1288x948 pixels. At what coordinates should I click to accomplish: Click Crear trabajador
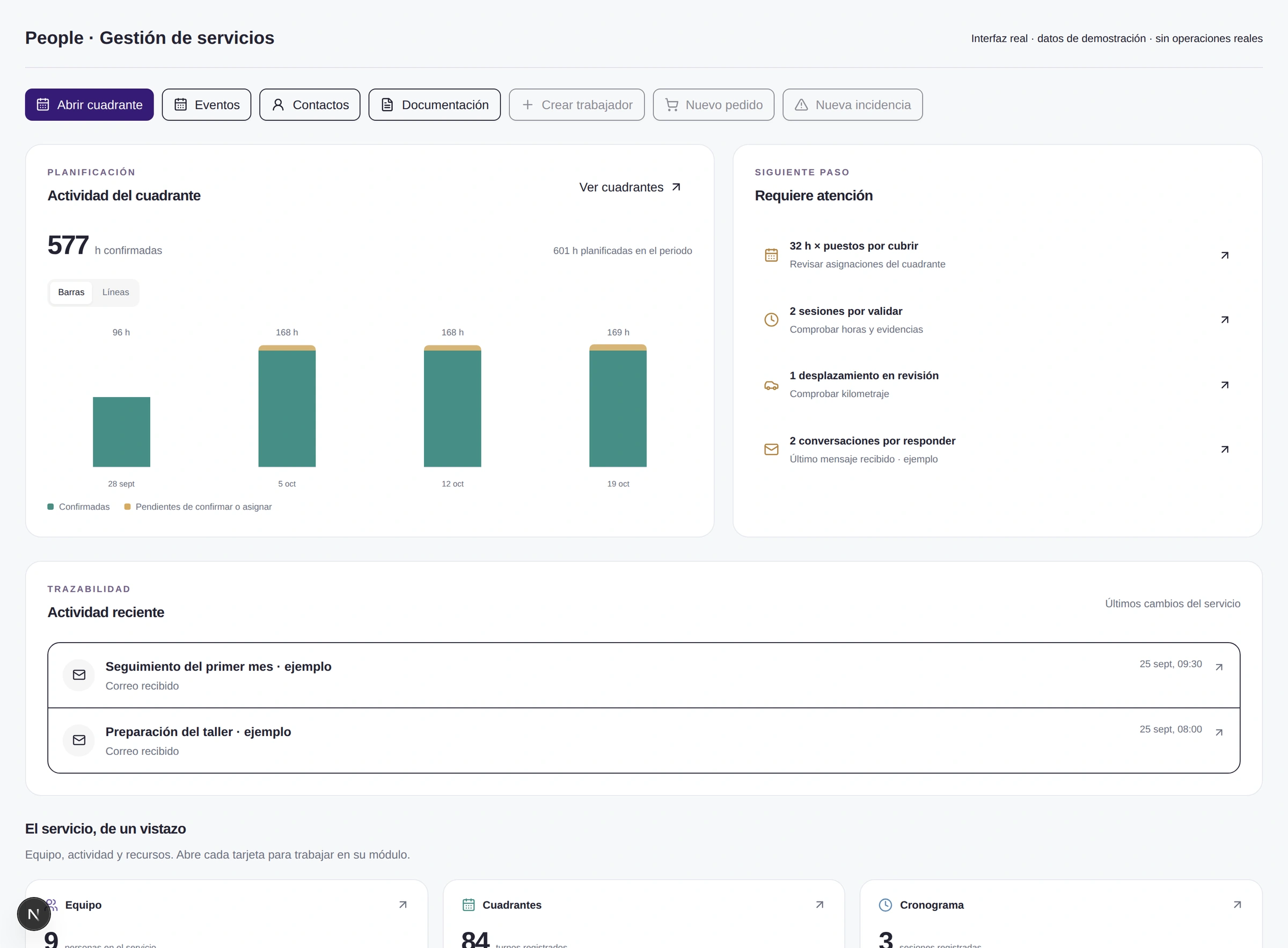(x=576, y=105)
